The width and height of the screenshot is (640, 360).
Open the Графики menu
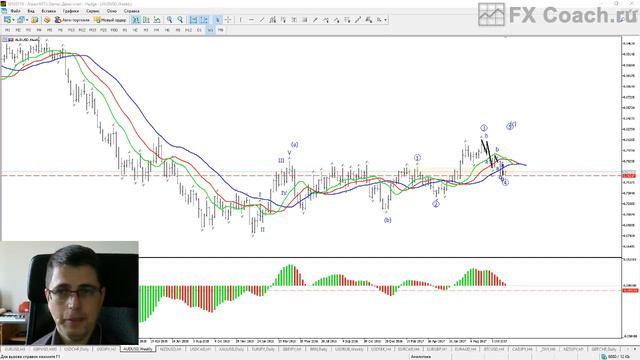71,11
